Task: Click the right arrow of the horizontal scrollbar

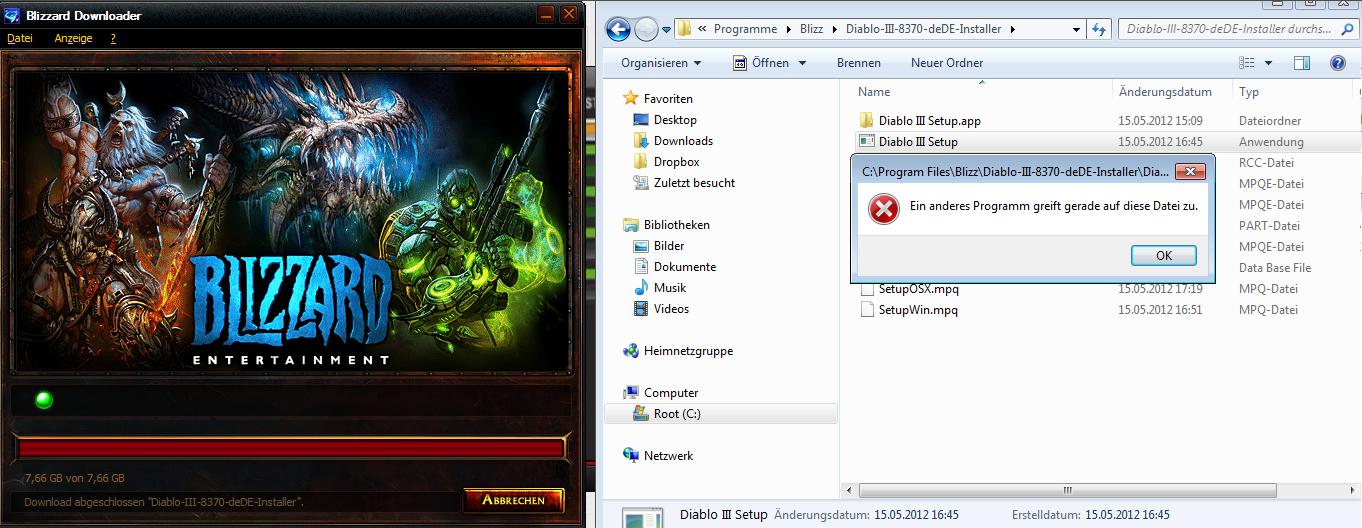Action: (x=1353, y=490)
